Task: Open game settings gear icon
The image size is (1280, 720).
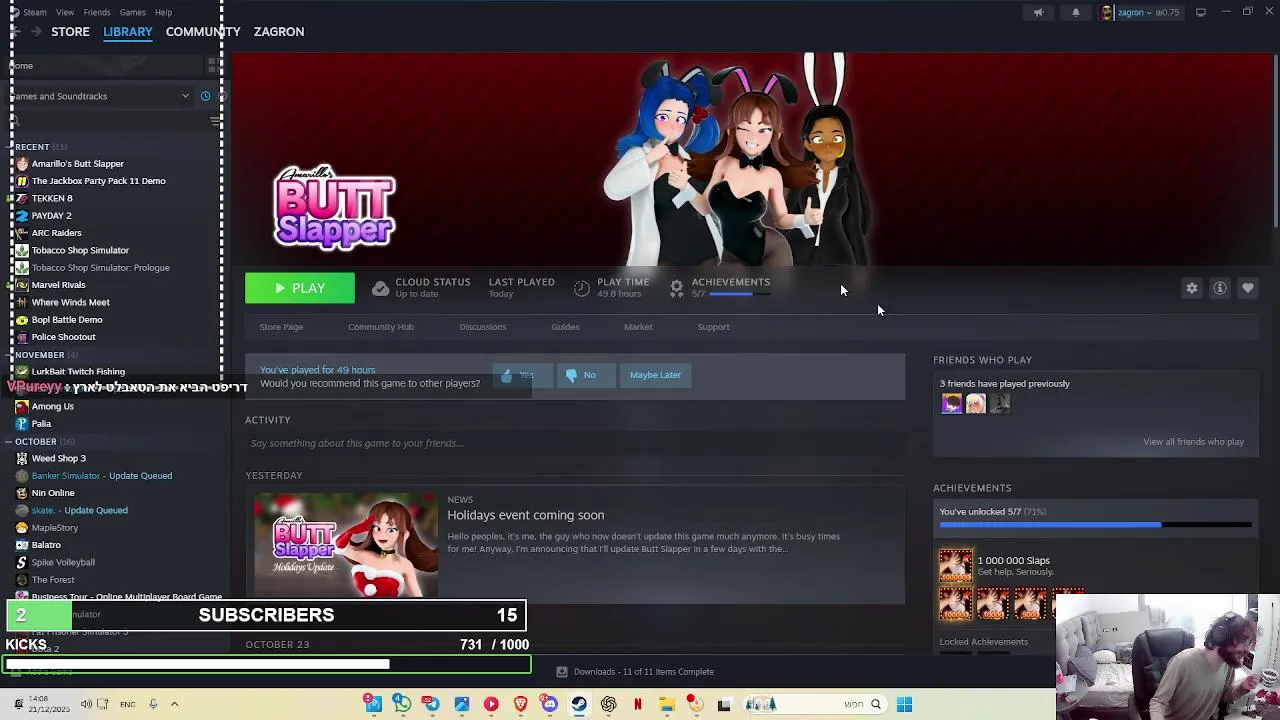Action: (x=1192, y=288)
